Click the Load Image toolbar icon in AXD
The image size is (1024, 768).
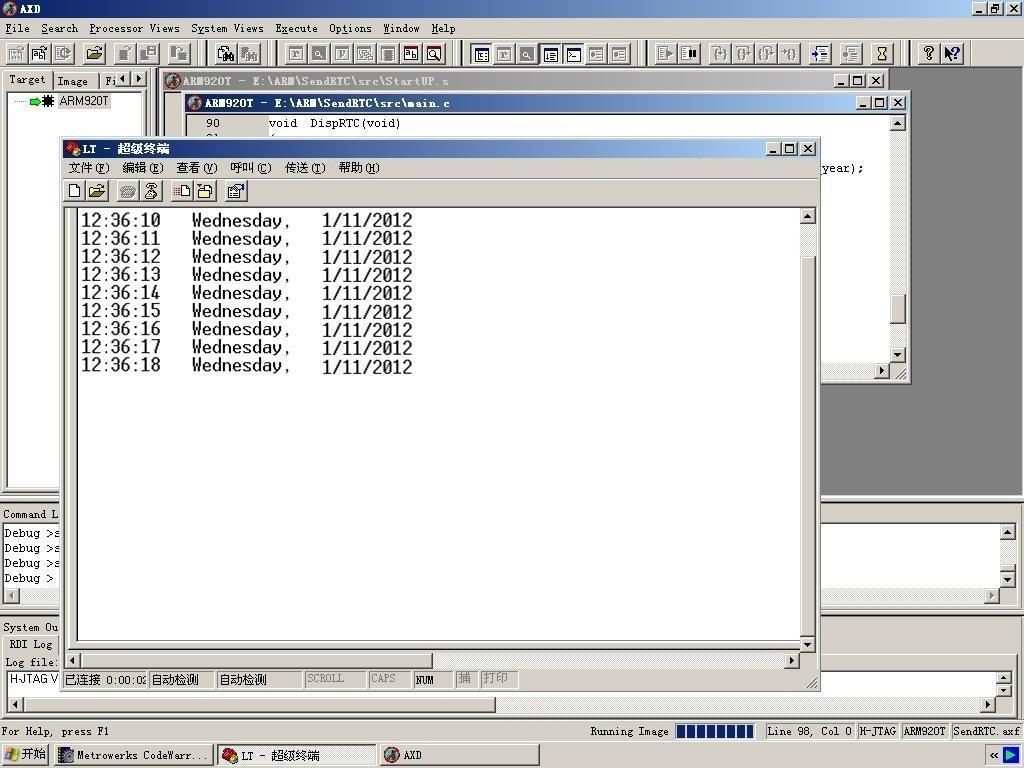[16, 53]
